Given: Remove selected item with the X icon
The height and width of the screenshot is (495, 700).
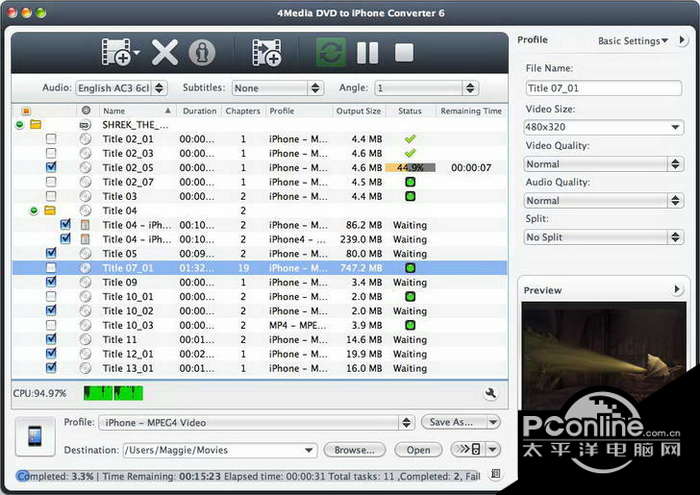Looking at the screenshot, I should coord(165,52).
